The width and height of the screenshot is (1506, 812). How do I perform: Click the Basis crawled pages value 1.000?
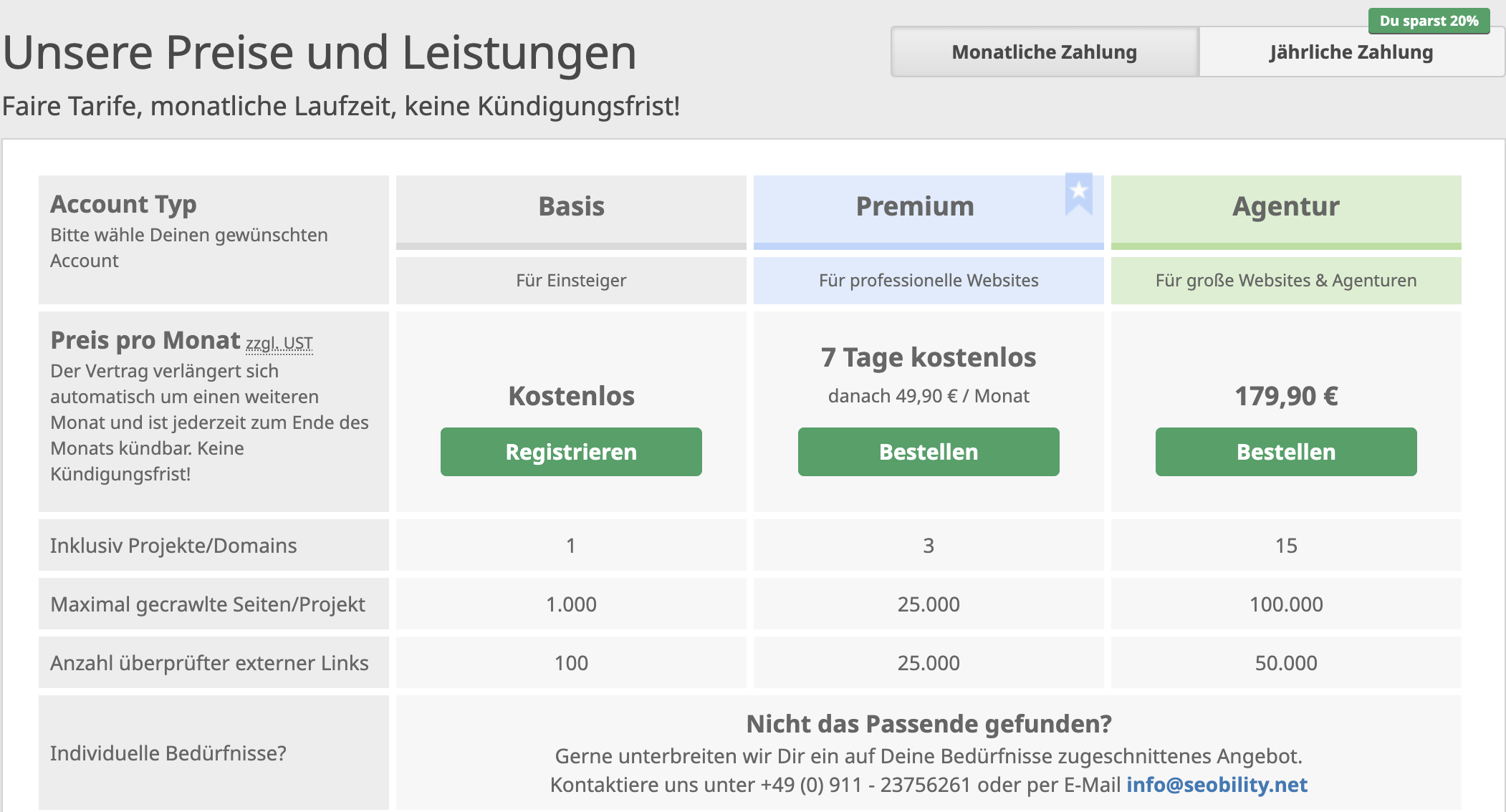pos(571,604)
